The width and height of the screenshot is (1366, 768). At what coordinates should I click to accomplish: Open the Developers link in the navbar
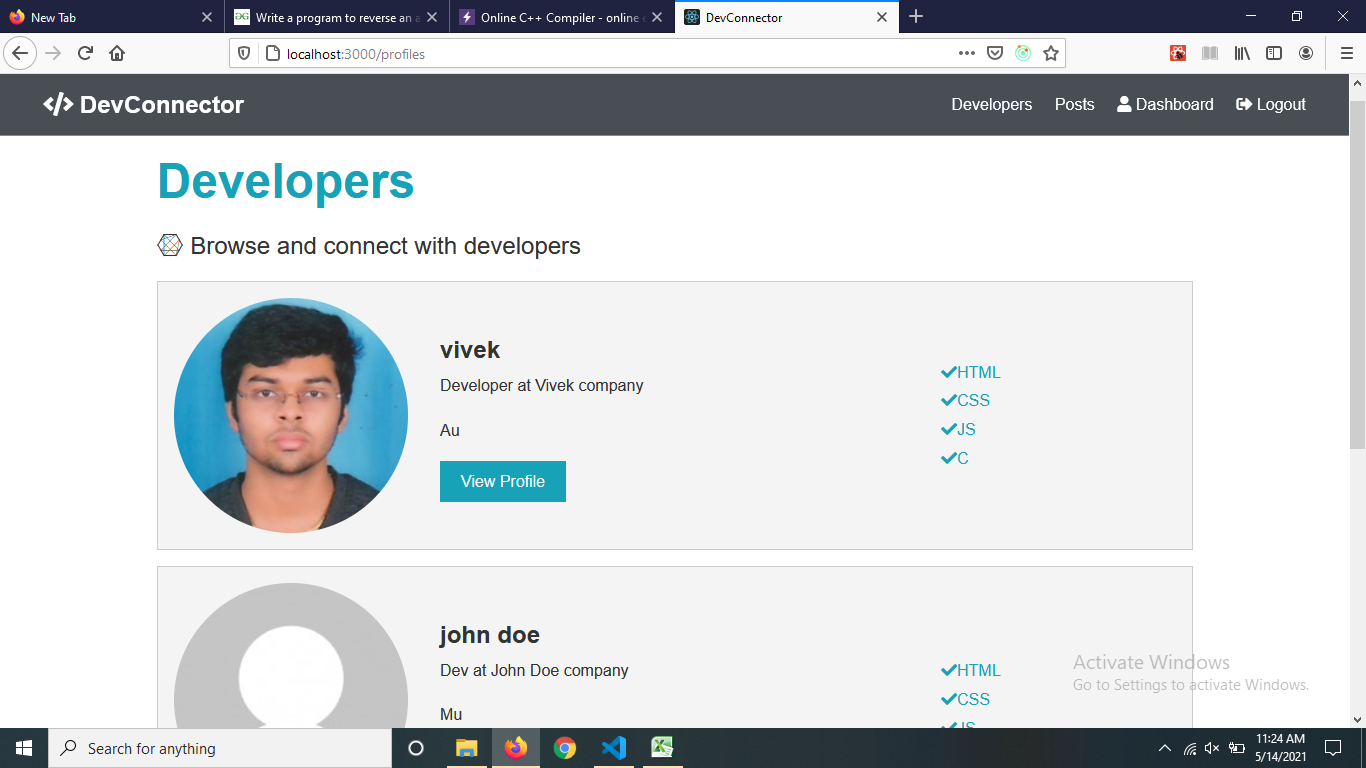991,104
